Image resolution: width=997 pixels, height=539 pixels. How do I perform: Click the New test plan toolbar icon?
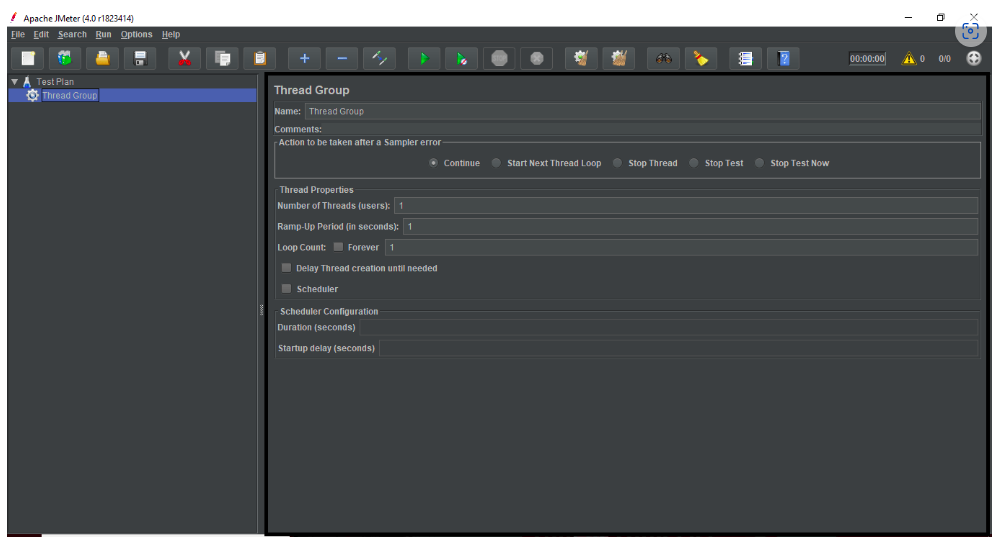pos(27,59)
